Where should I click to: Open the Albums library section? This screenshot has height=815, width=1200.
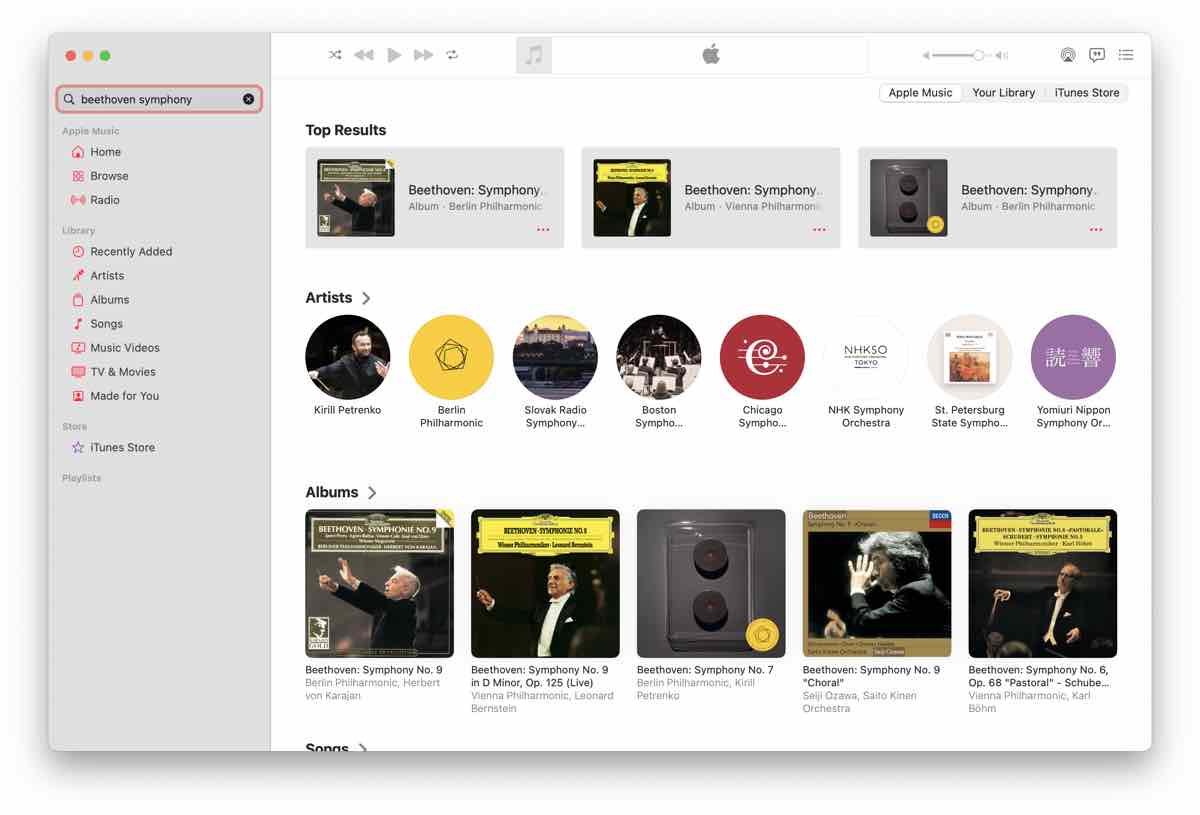tap(109, 300)
